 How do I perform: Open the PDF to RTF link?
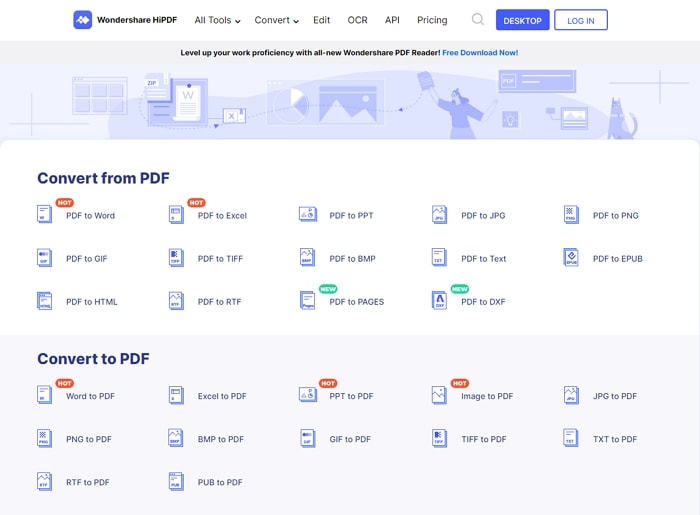click(219, 302)
